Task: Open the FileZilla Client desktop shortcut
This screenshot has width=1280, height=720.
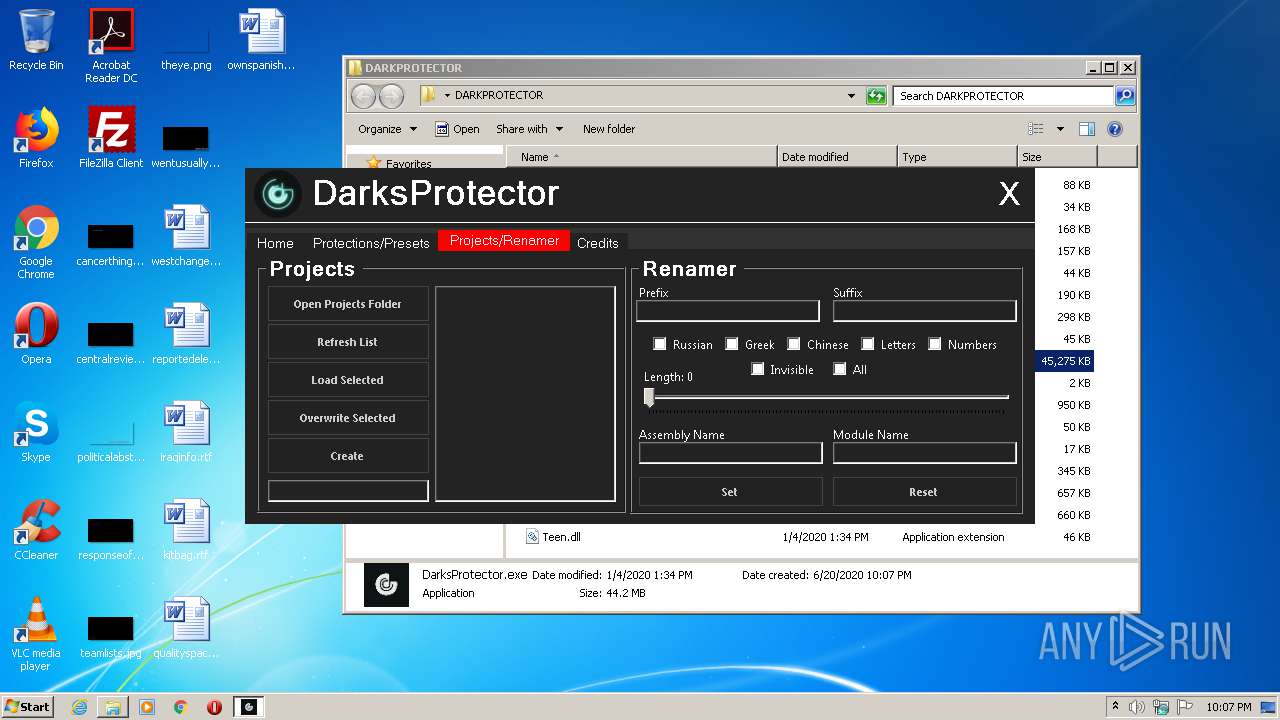Action: (x=111, y=138)
